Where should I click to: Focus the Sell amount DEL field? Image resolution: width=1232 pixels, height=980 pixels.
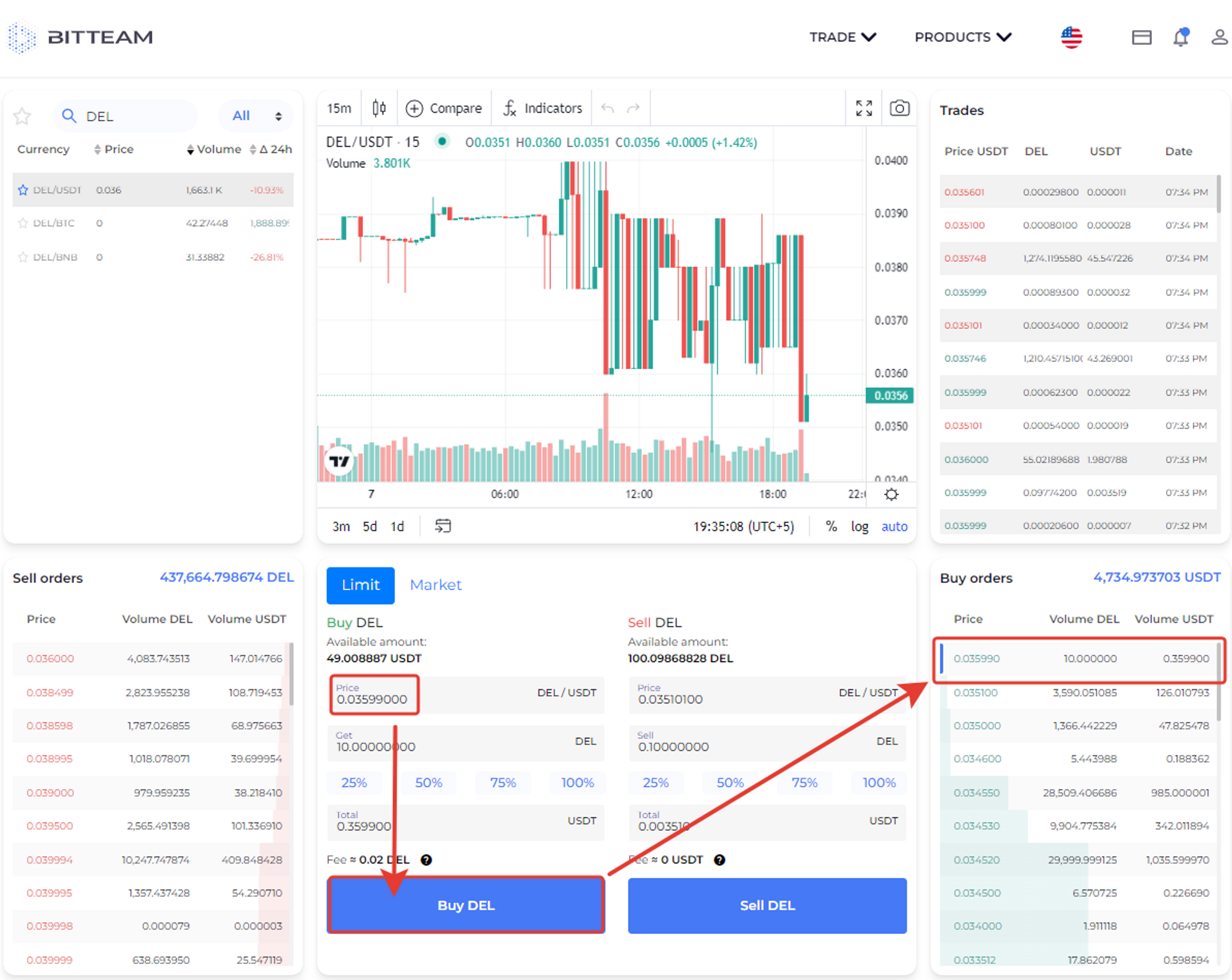768,742
